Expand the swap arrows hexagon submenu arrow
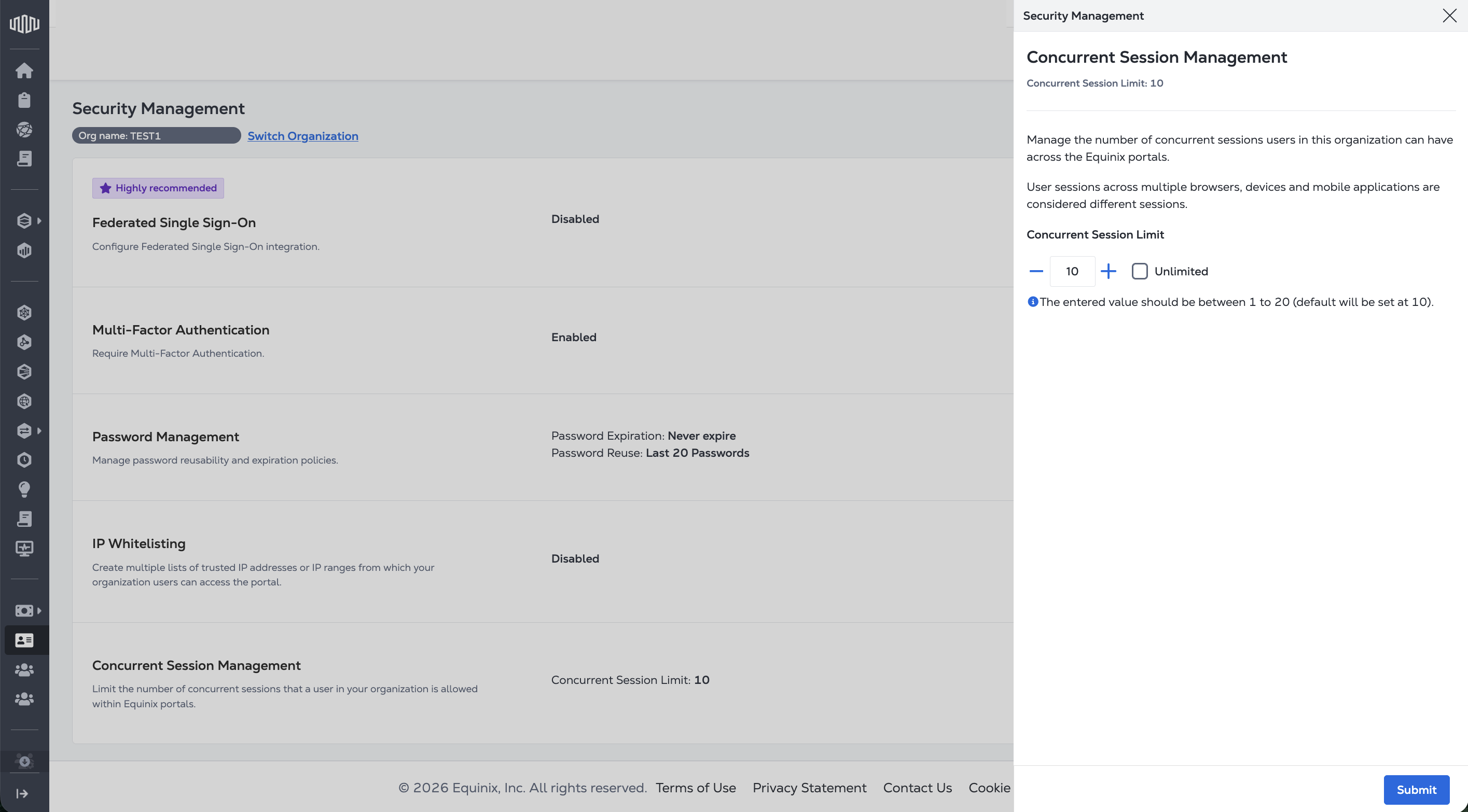Screen dimensions: 1468x812 tap(39, 431)
